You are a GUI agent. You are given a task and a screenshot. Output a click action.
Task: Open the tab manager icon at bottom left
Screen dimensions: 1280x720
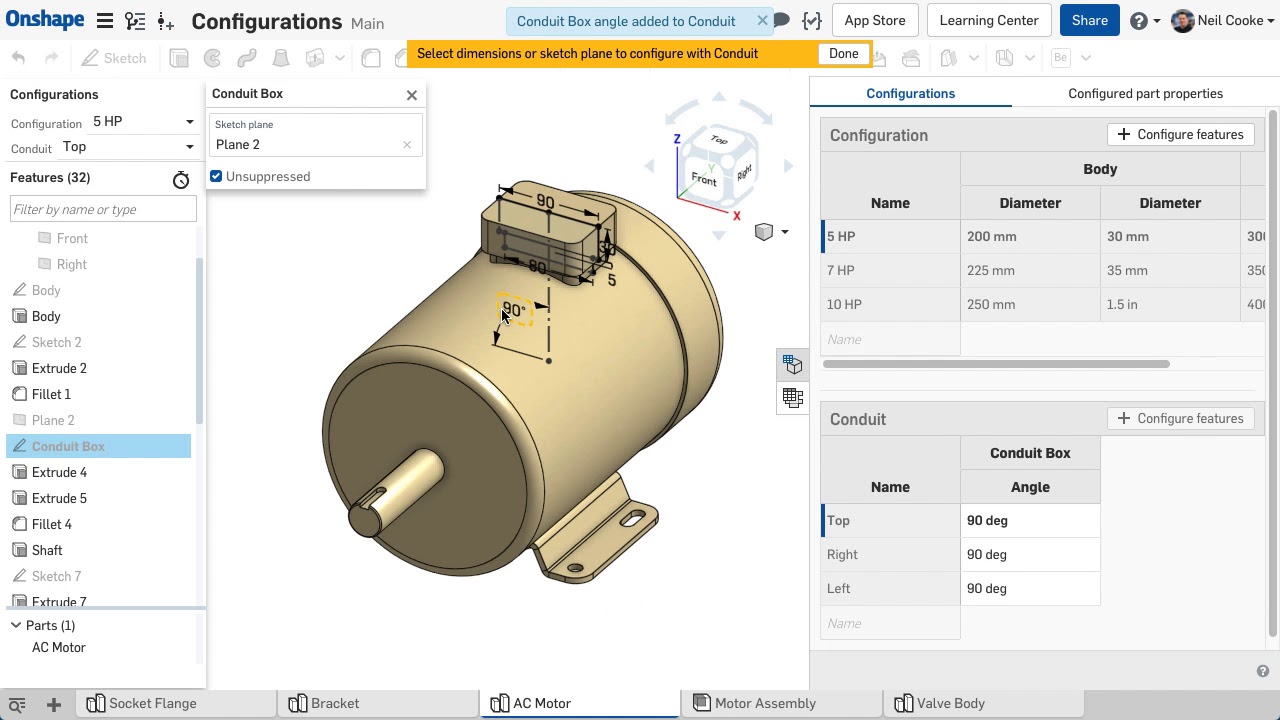tap(17, 704)
